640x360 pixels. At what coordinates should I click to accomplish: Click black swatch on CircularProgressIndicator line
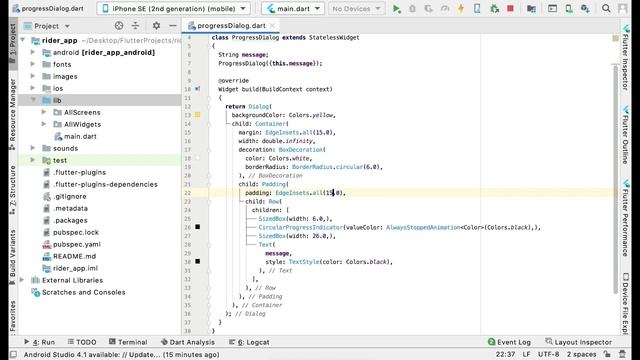click(198, 227)
